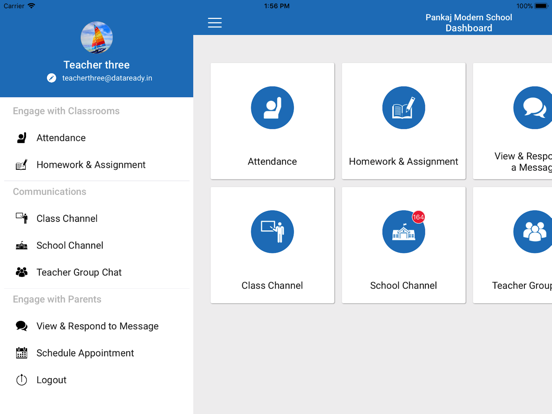Tap the Class Channel tile label
The width and height of the screenshot is (552, 414).
272,286
